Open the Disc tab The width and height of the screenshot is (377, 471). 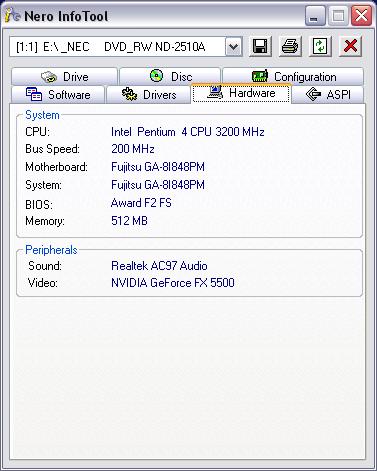point(170,77)
